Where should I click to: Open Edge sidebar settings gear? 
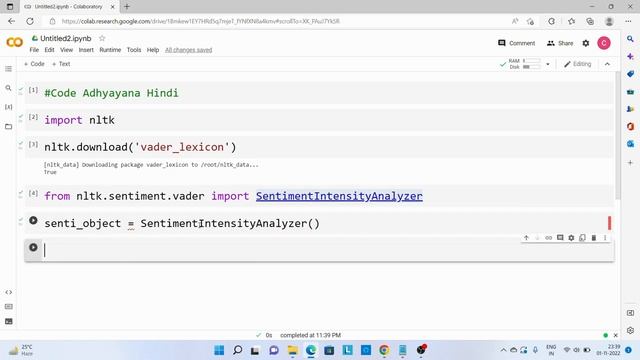[x=630, y=331]
